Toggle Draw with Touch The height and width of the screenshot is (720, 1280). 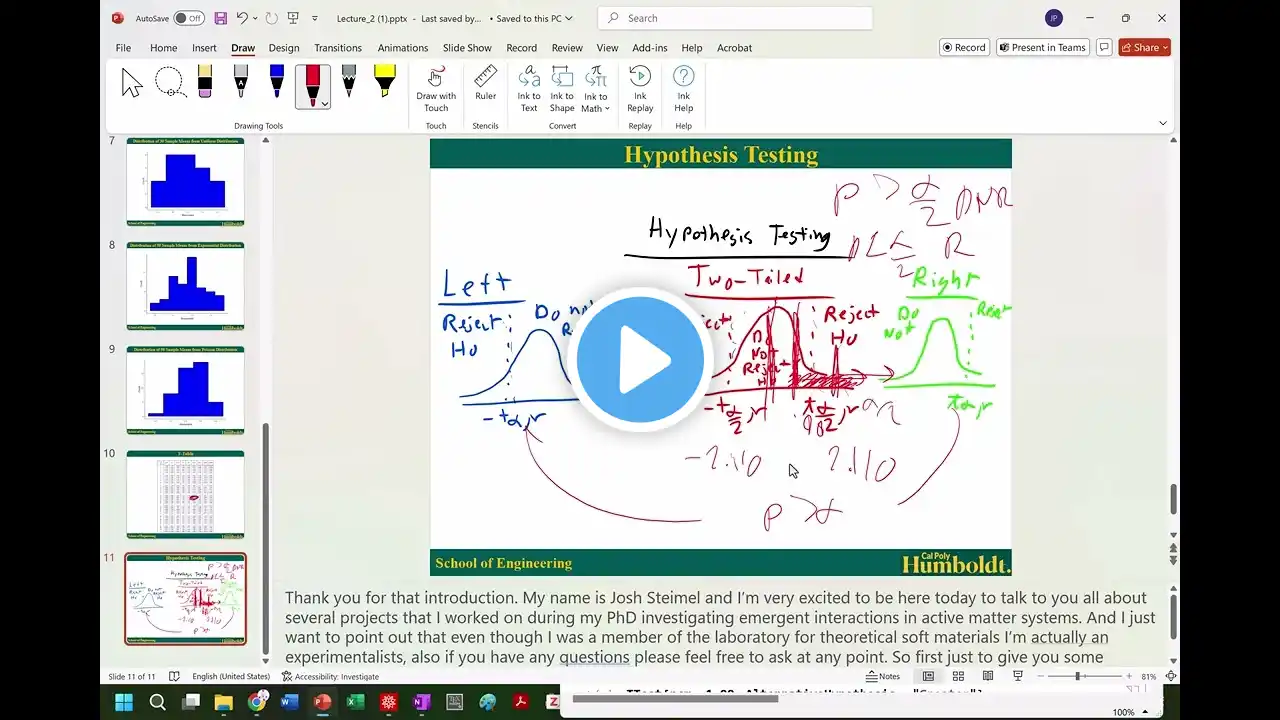coord(436,90)
